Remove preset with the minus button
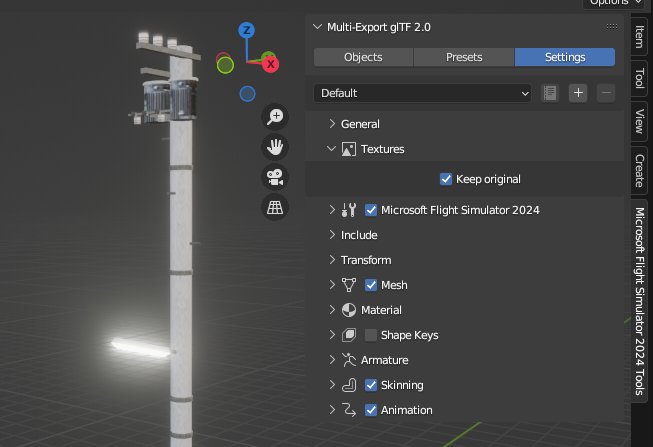The image size is (653, 447). pyautogui.click(x=606, y=93)
